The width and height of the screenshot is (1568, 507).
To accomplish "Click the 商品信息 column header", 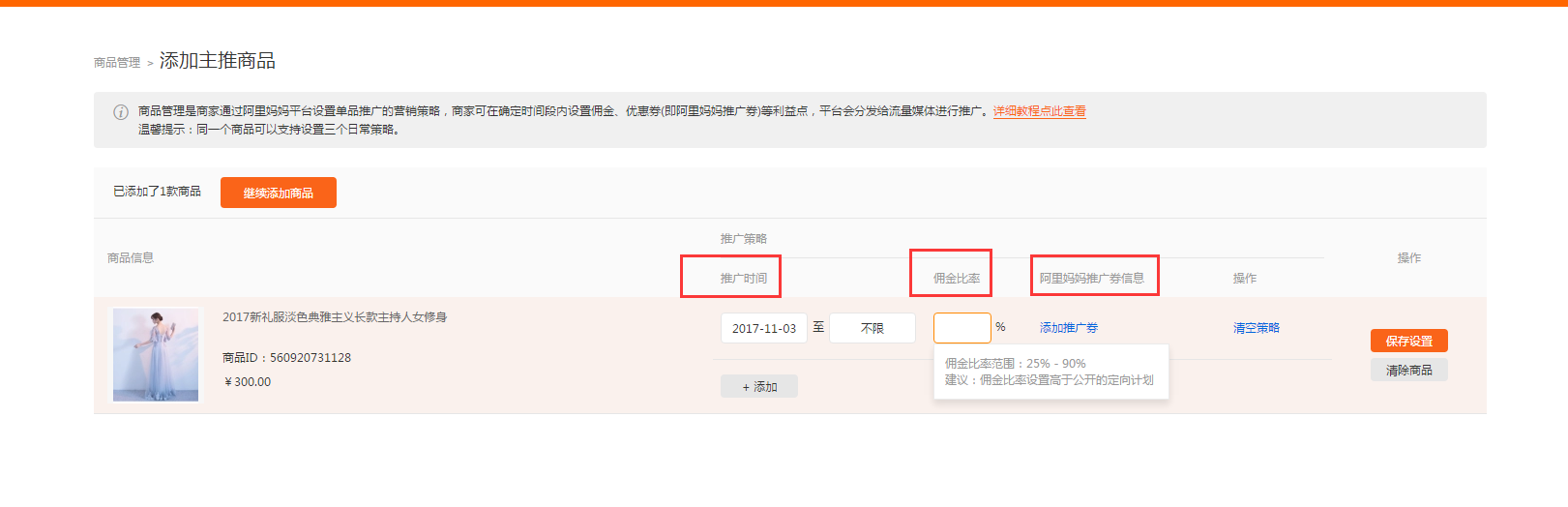I will click(131, 258).
